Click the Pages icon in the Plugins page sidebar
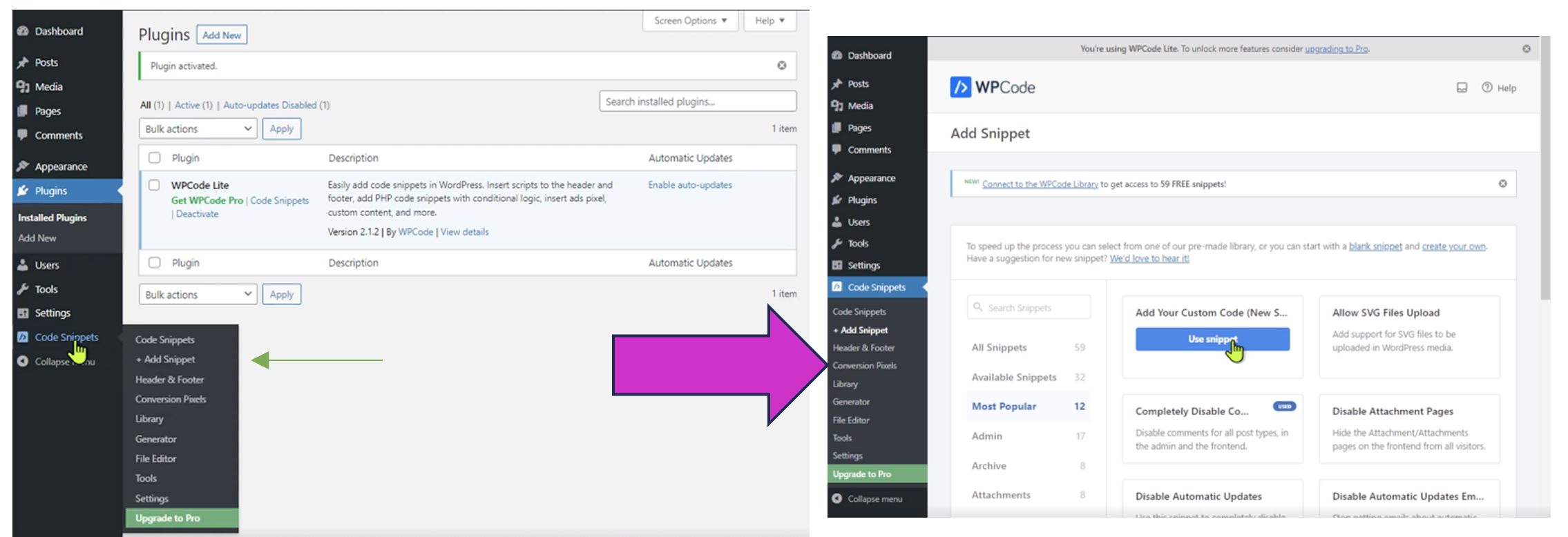The image size is (1568, 537). (23, 110)
